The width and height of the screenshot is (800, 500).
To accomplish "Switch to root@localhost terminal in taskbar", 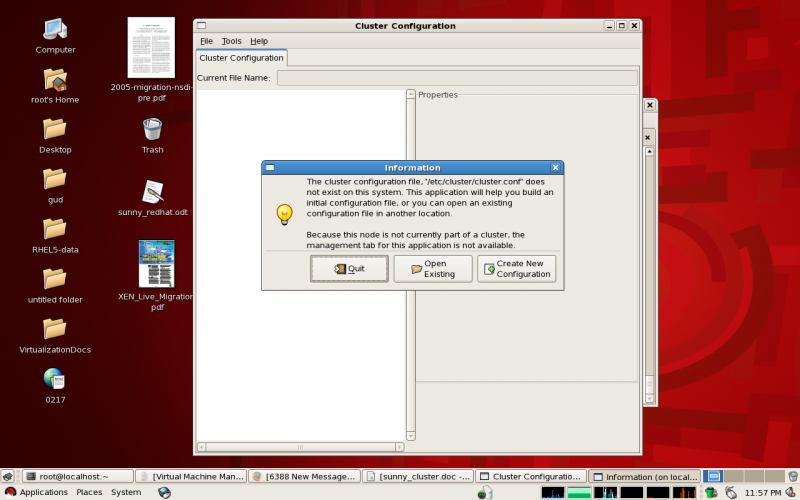I will click(x=78, y=477).
